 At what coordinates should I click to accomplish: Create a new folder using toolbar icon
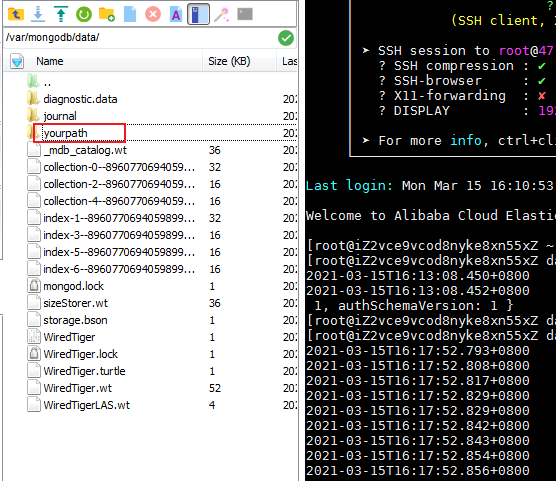coord(107,15)
